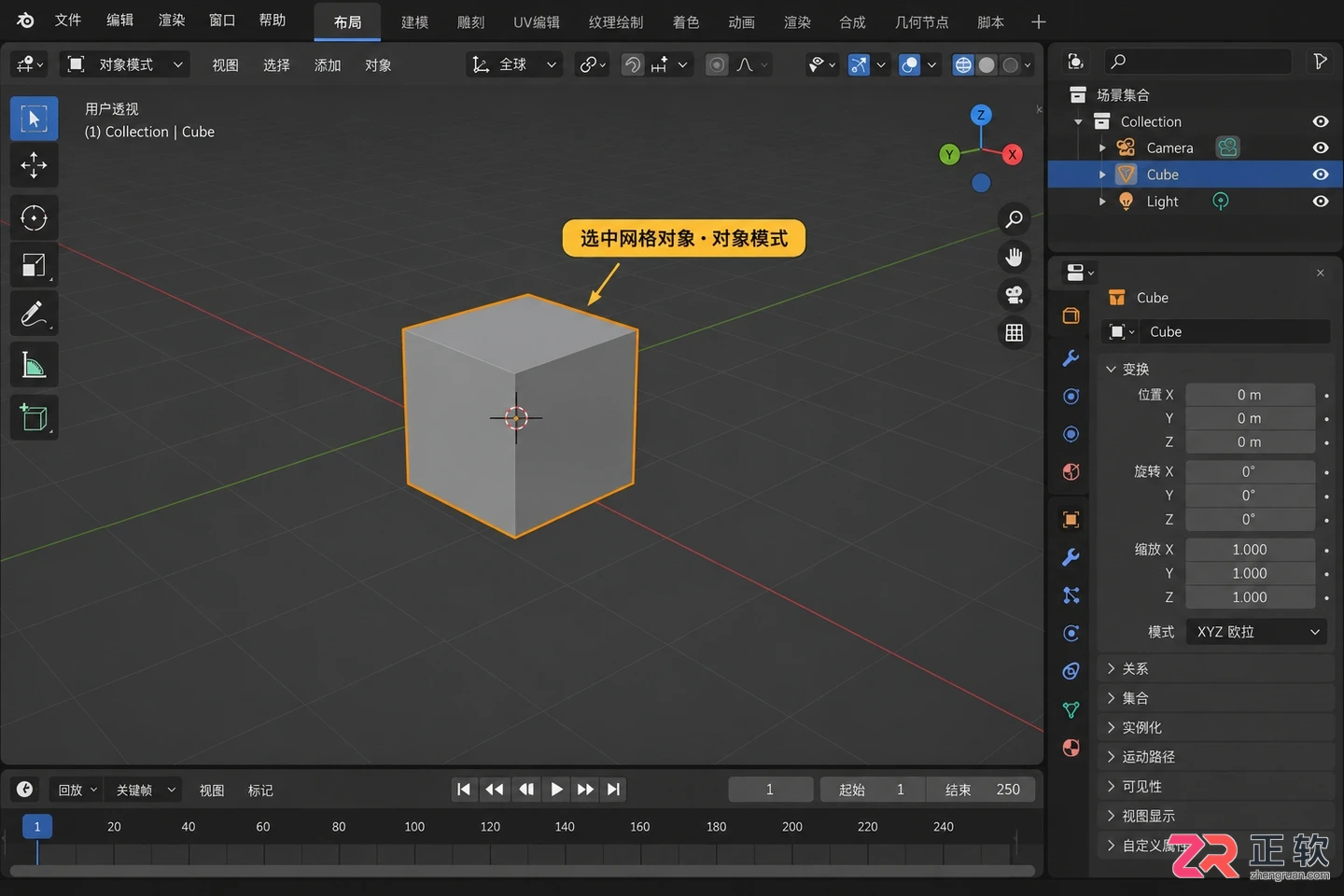The width and height of the screenshot is (1344, 896).
Task: Choose the Scale tool
Action: [x=34, y=266]
